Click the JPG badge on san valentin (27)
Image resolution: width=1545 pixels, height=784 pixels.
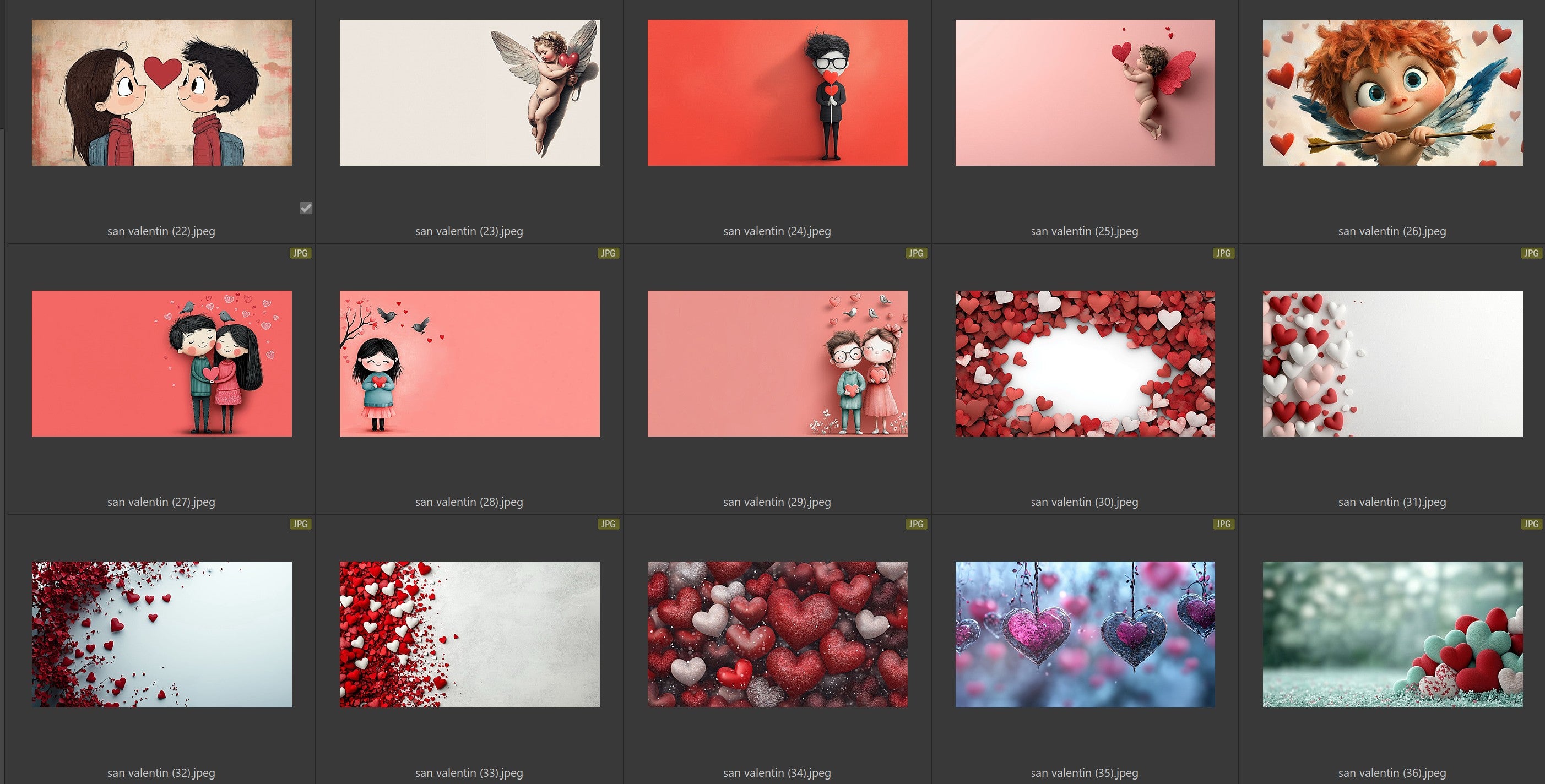pyautogui.click(x=300, y=253)
